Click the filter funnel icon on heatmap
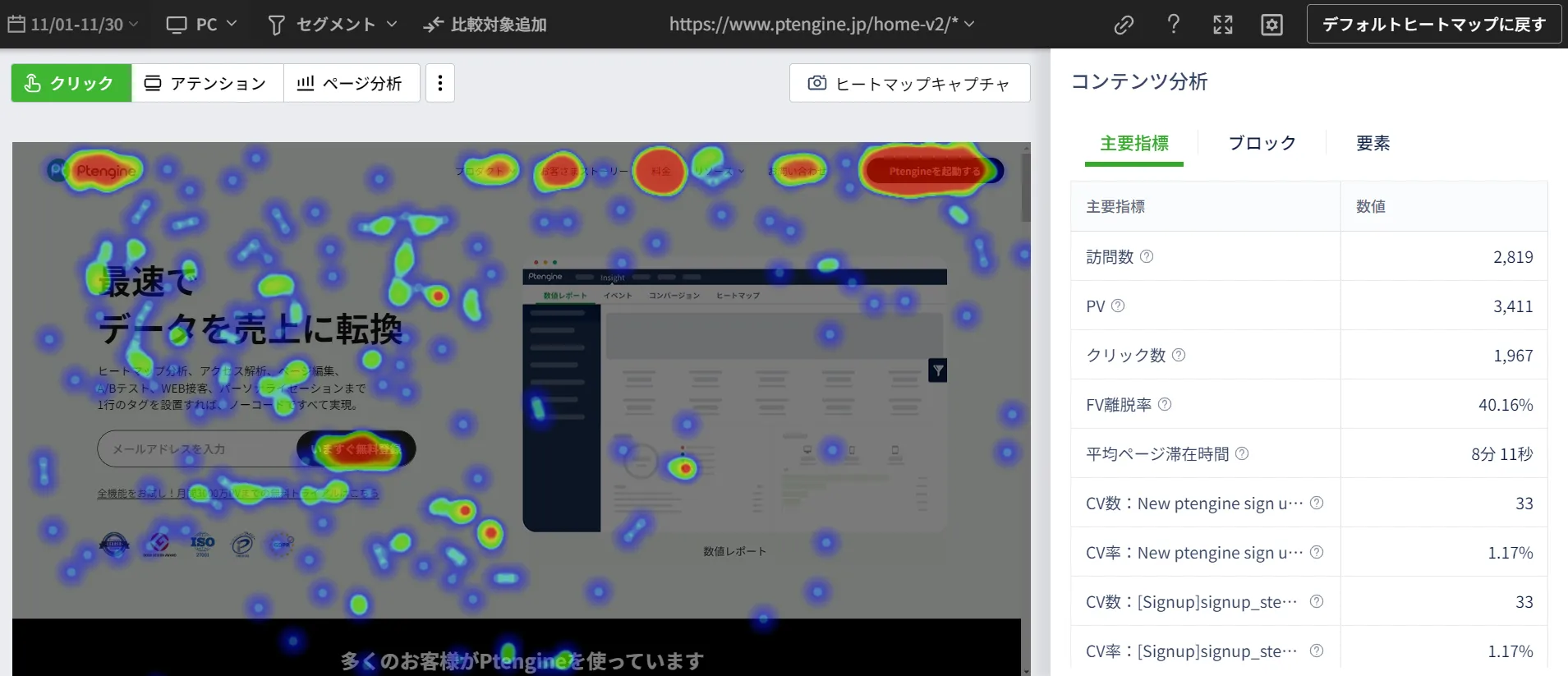 938,370
